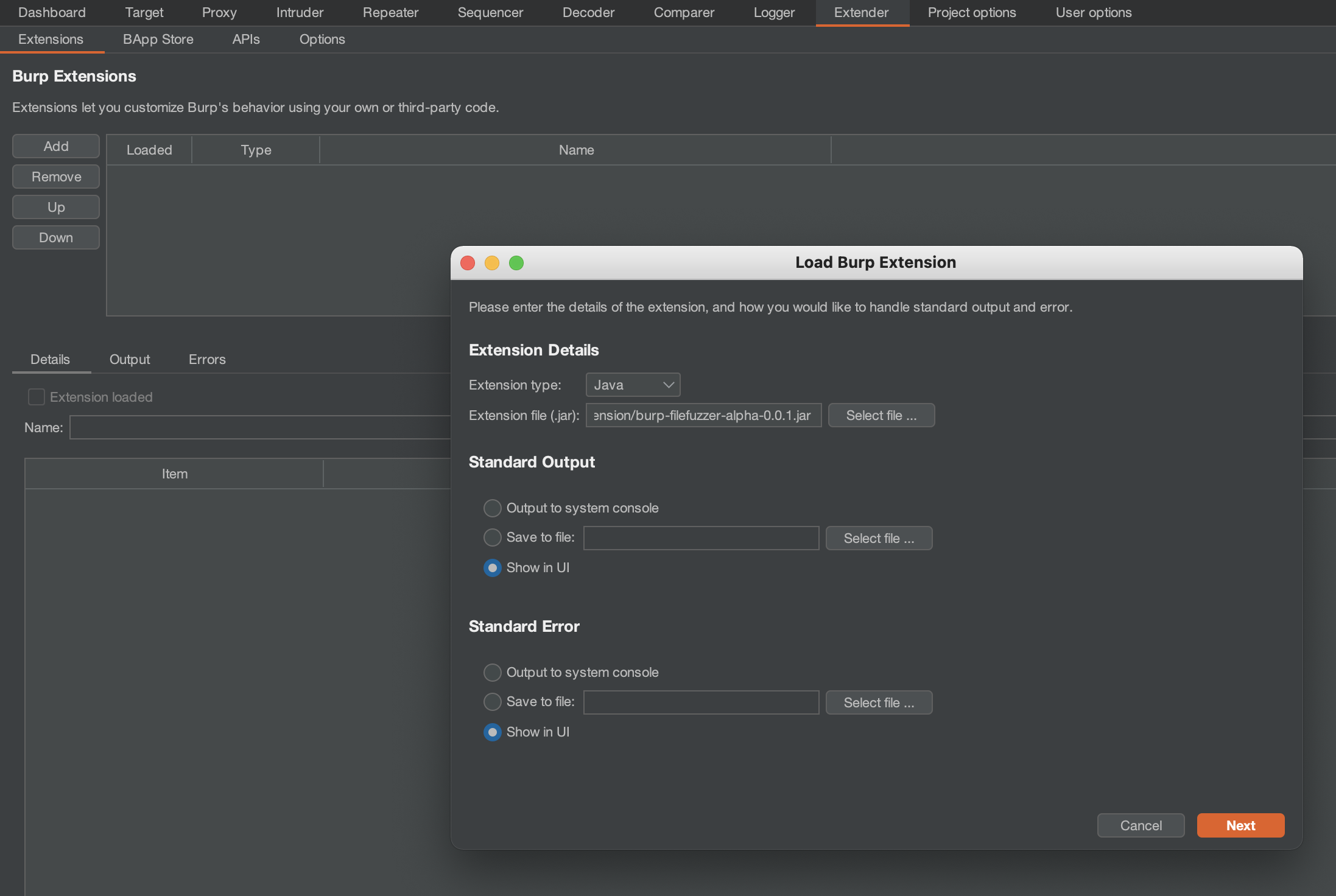
Task: Open the Repeater tab
Action: (x=390, y=12)
